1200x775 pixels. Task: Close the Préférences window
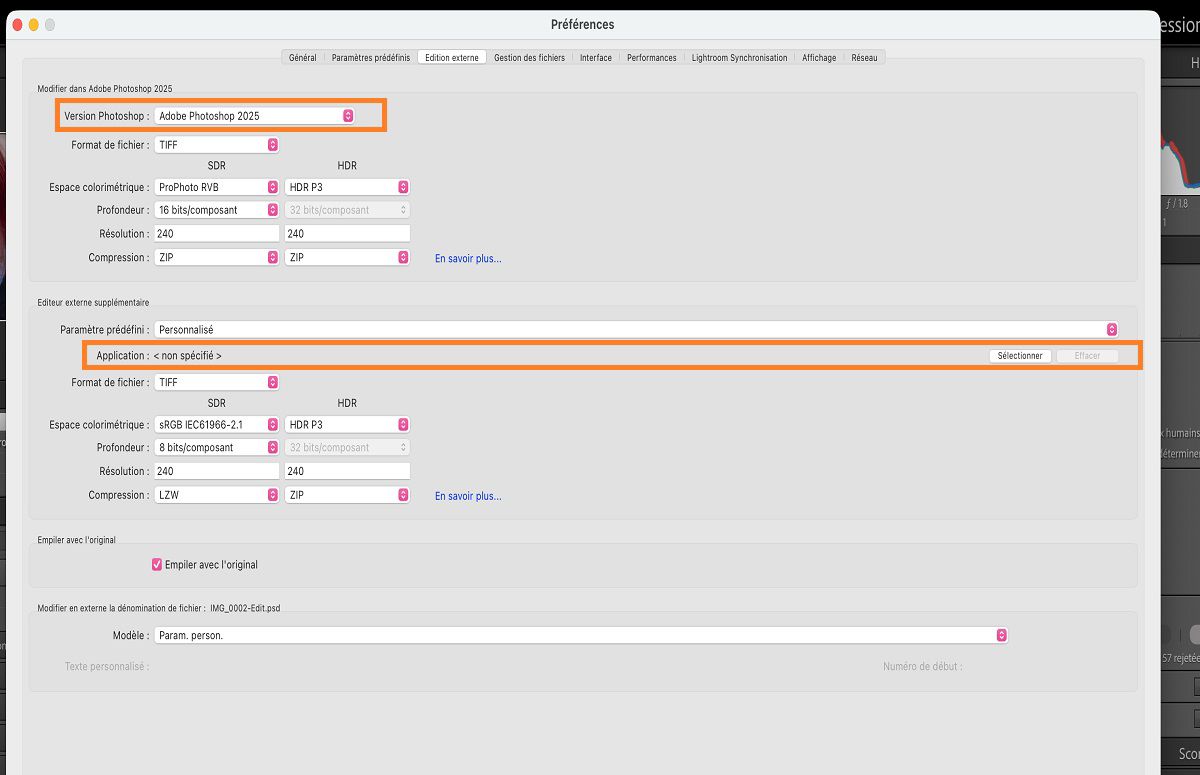[16, 24]
